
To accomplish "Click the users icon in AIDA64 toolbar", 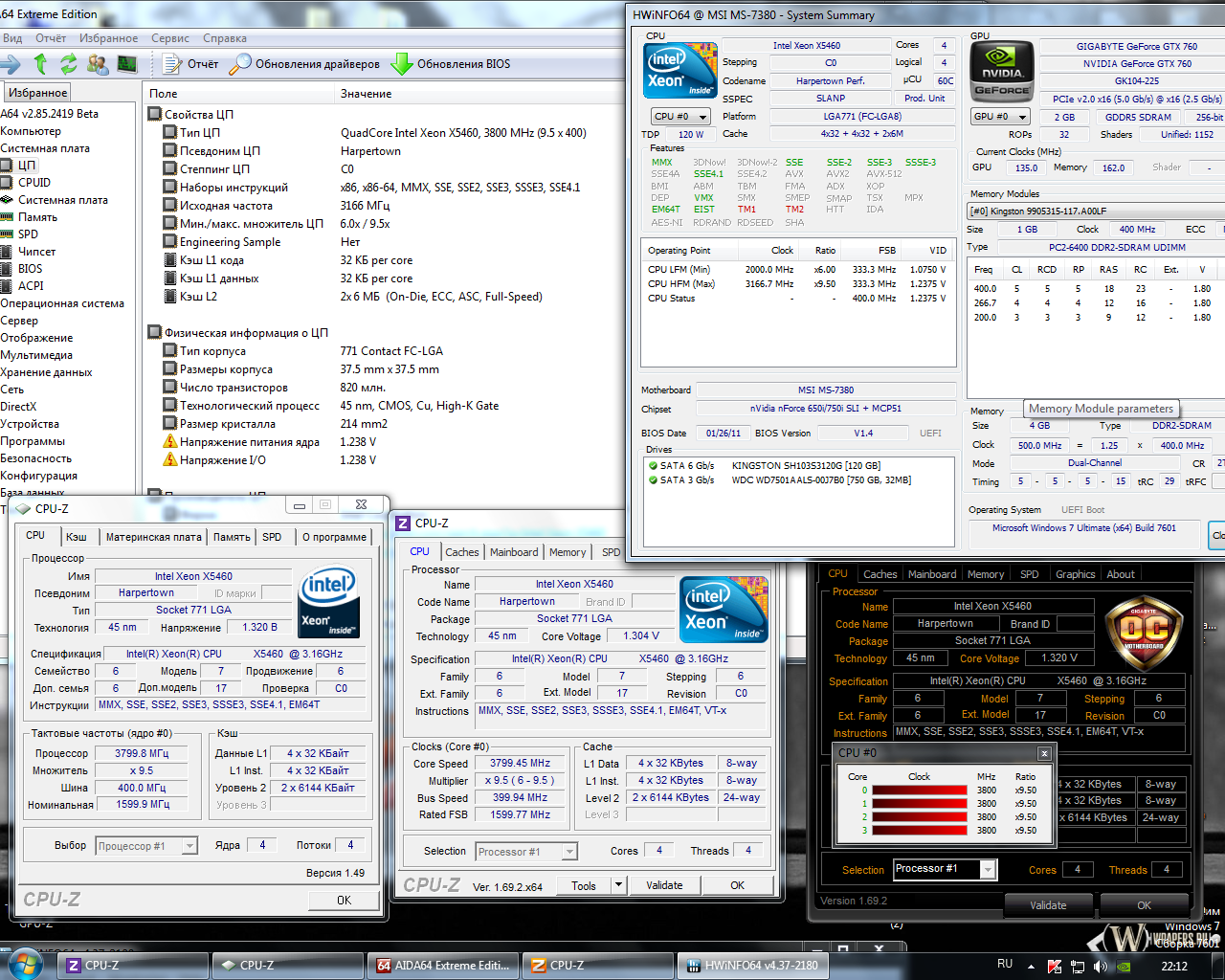I will [x=98, y=64].
